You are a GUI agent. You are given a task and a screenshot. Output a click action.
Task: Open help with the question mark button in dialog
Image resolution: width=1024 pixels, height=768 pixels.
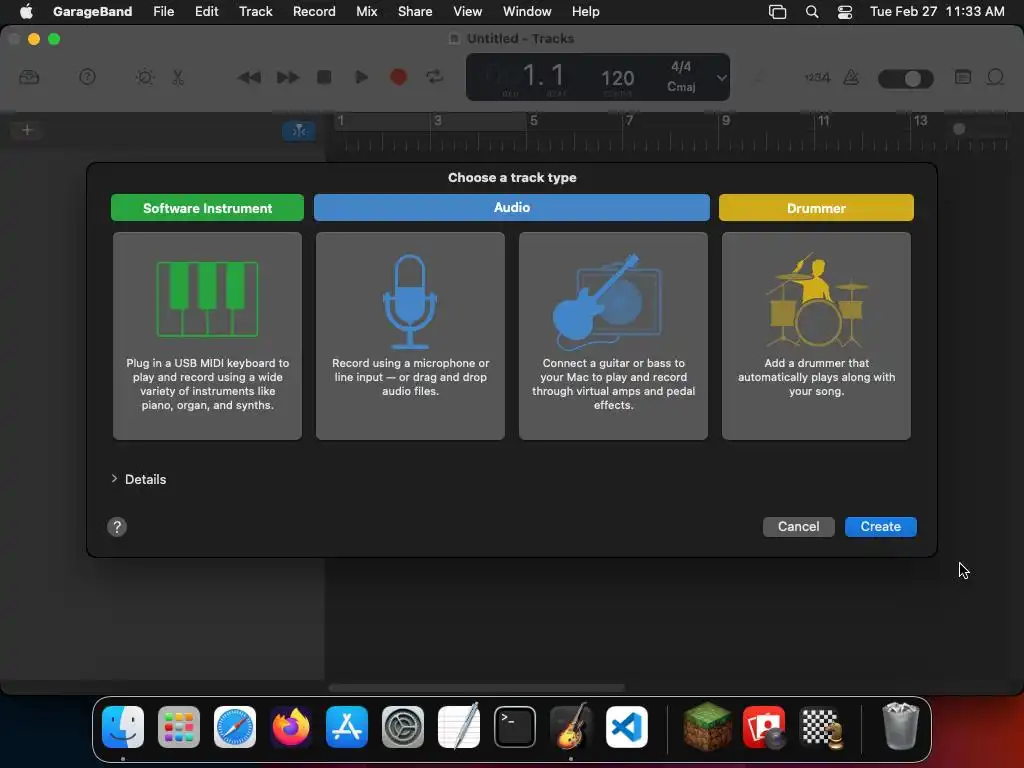coord(117,527)
